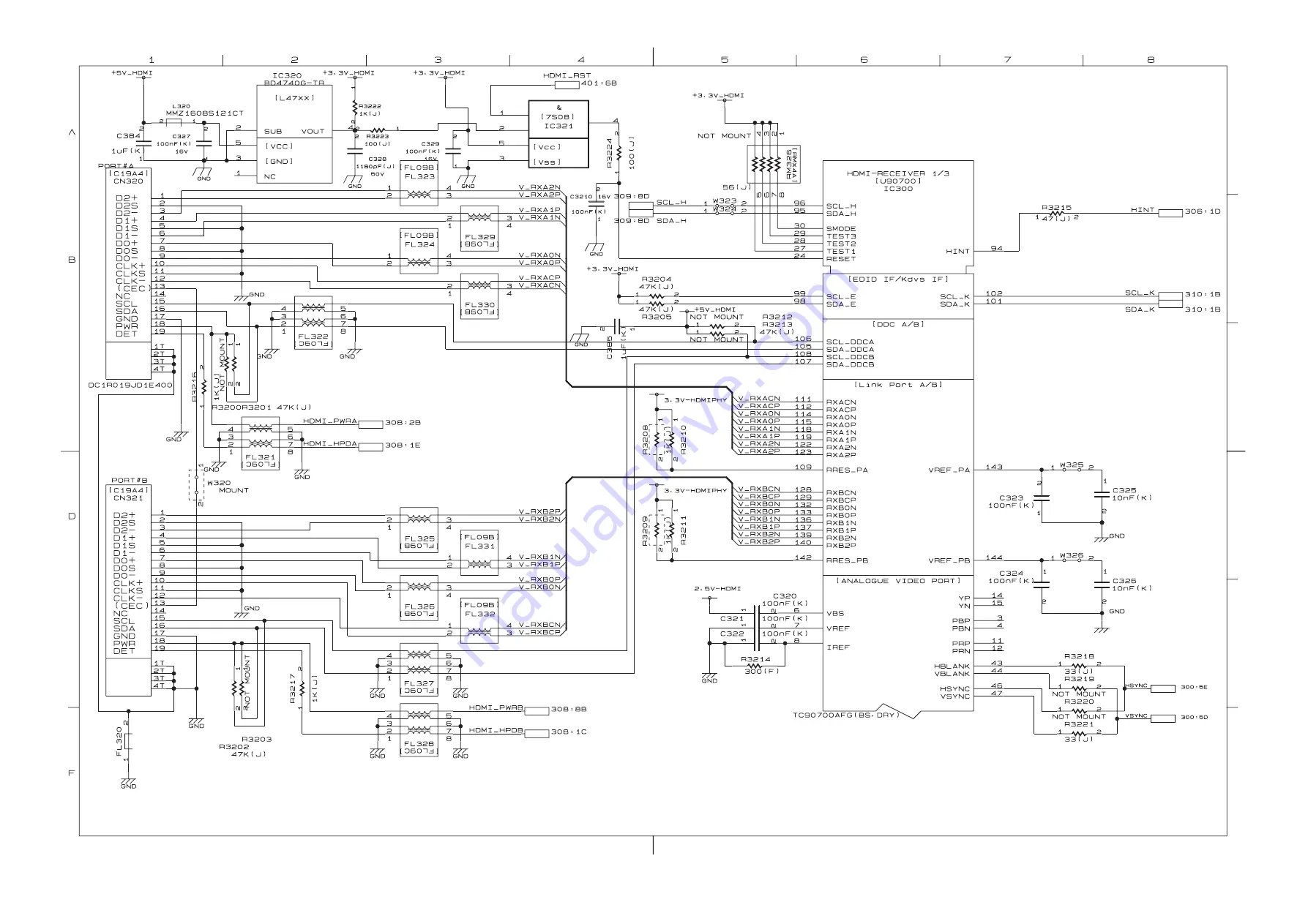Click the HDMI-RECEIVER 1/3 title

pos(897,173)
